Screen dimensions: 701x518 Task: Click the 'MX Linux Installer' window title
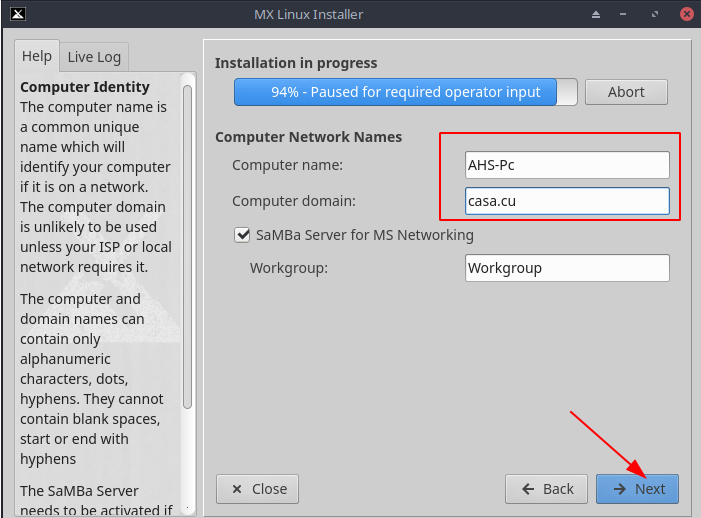pyautogui.click(x=308, y=14)
